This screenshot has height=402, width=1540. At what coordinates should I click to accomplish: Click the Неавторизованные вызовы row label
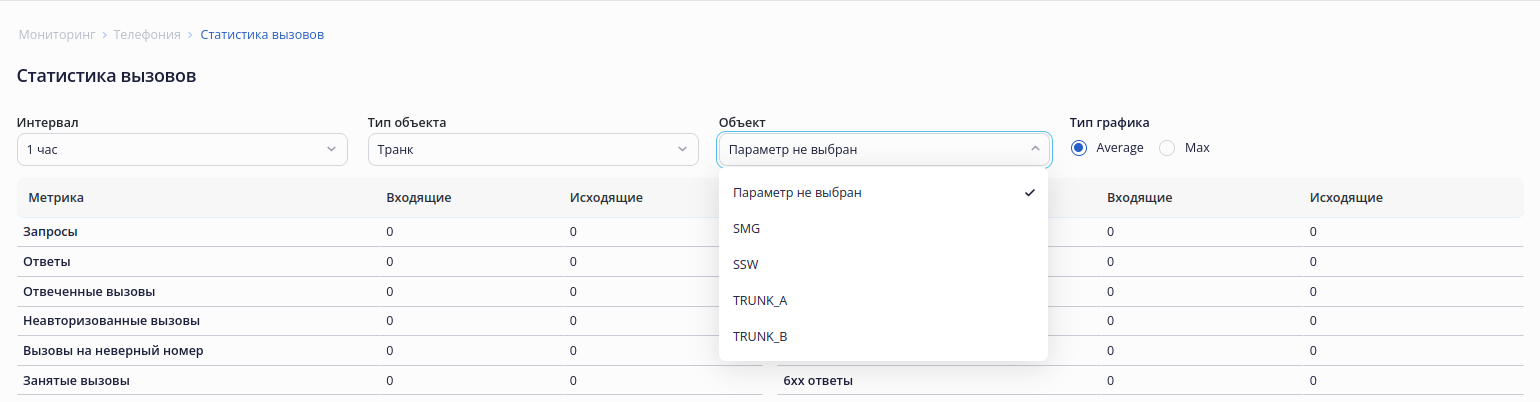112,321
